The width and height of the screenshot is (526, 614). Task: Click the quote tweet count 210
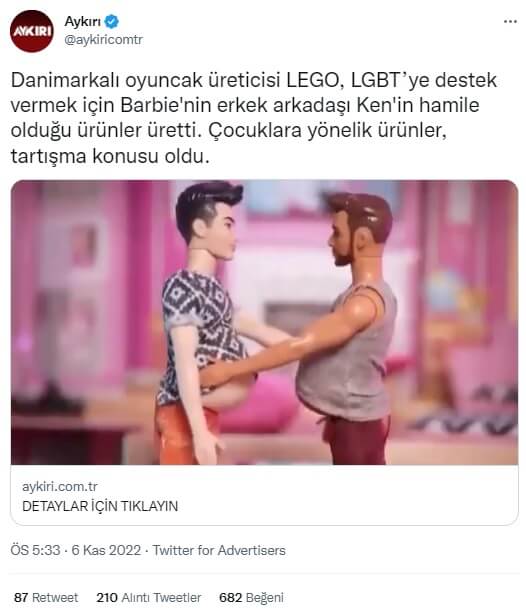[x=107, y=598]
